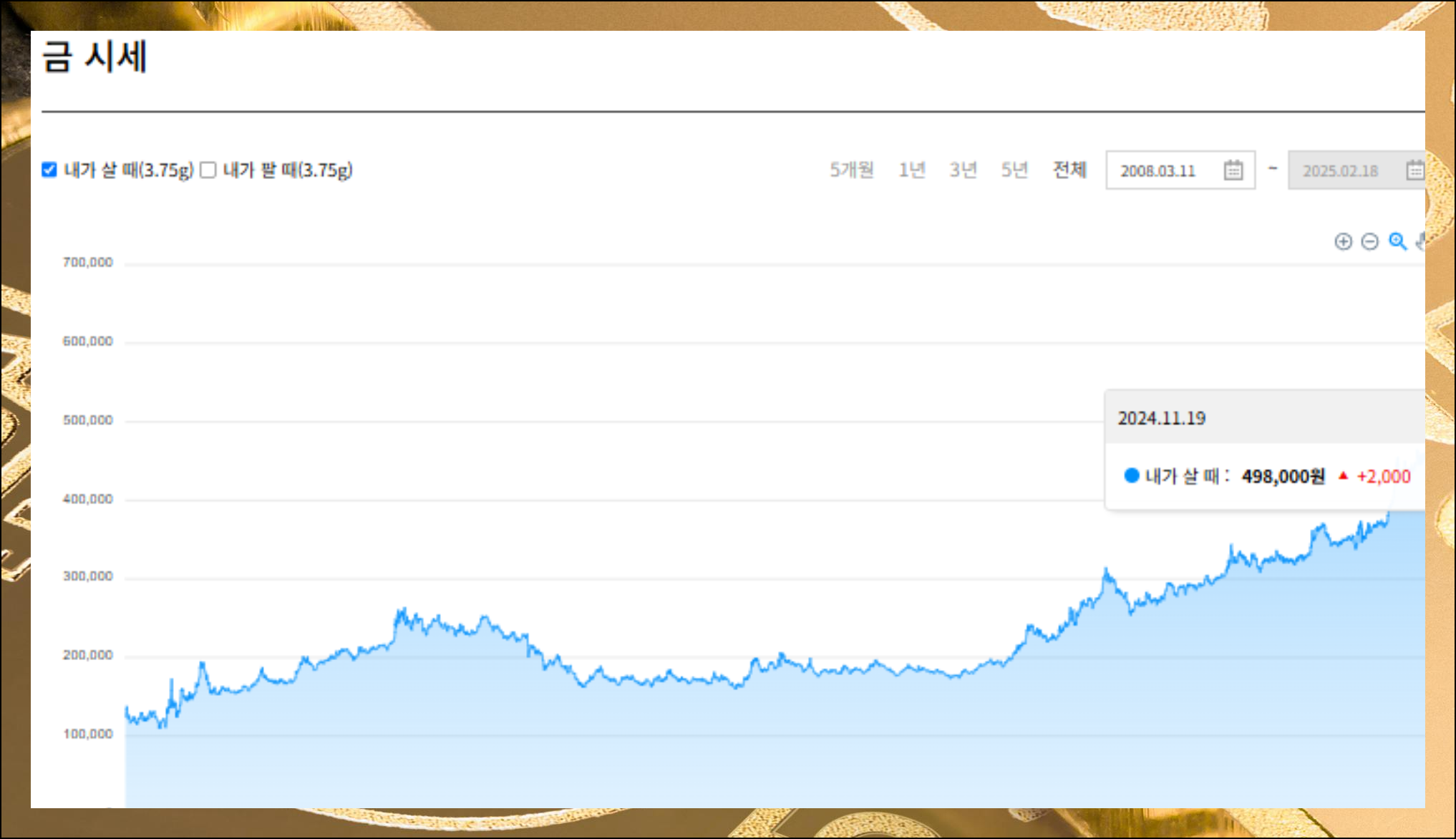Switch to the 5년 range
This screenshot has height=839, width=1456.
pos(1014,170)
